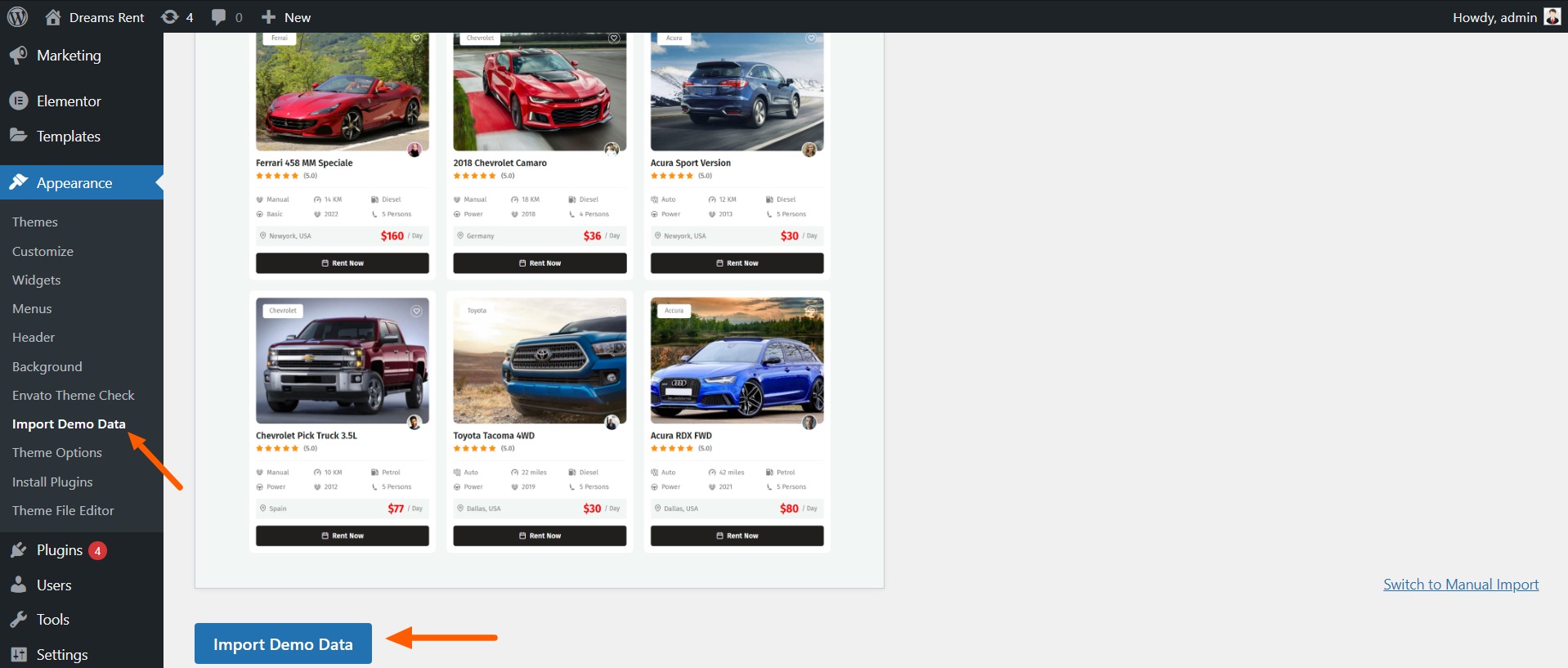The height and width of the screenshot is (668, 1568).
Task: Open the Menus submenu item
Action: click(32, 308)
